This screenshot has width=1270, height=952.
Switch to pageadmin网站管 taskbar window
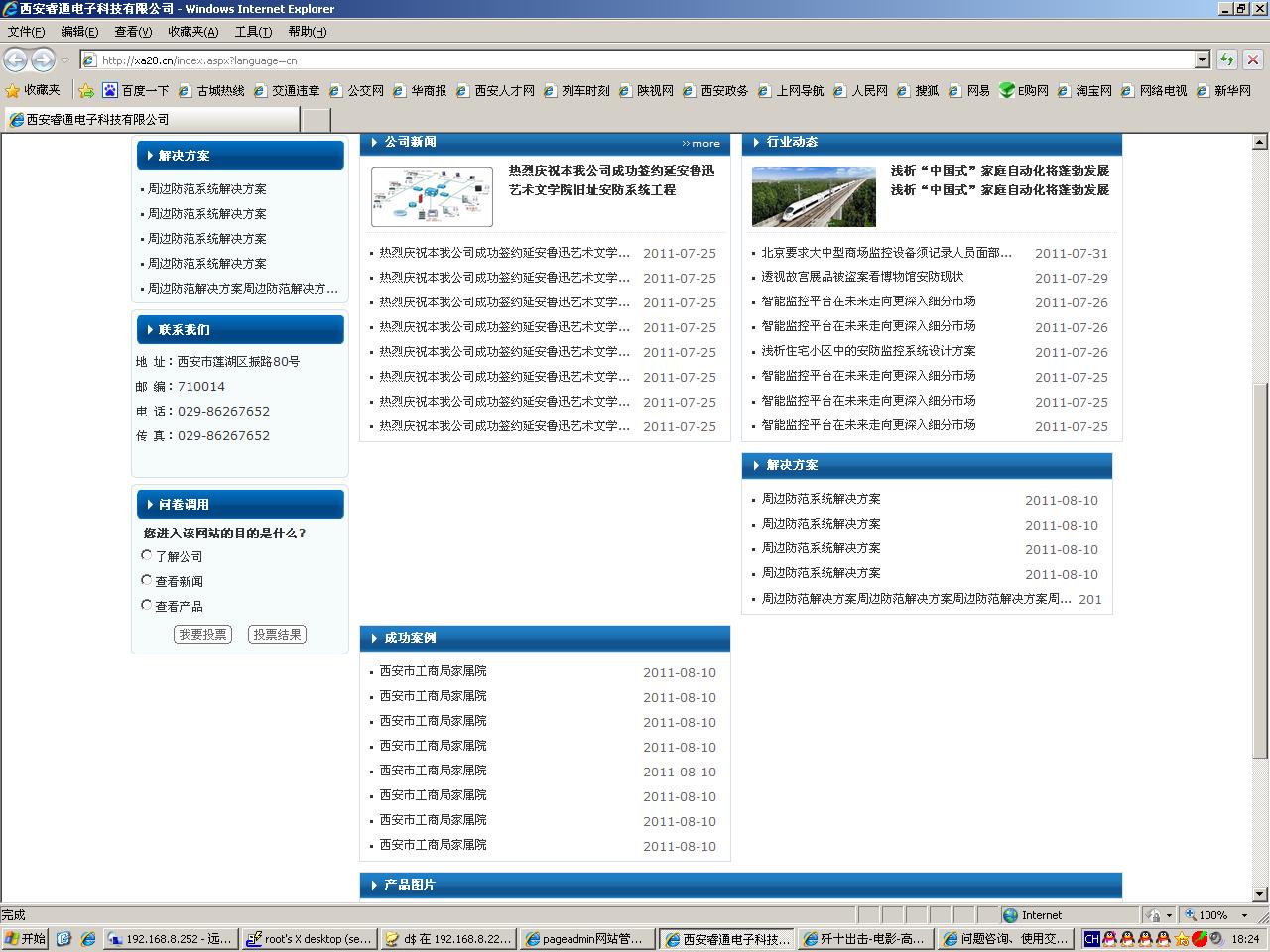tap(586, 938)
